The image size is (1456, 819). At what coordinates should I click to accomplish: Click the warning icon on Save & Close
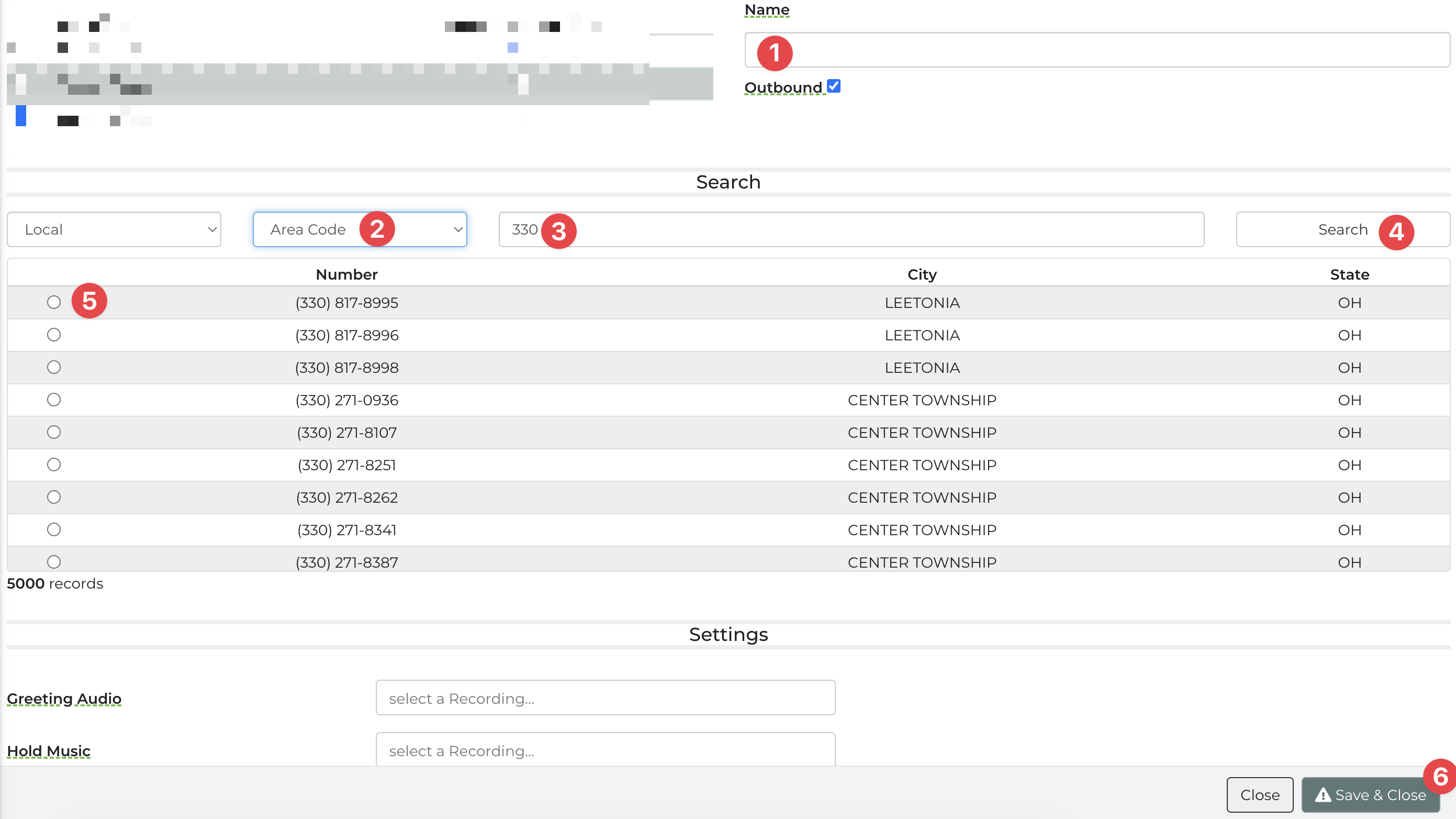pyautogui.click(x=1323, y=795)
